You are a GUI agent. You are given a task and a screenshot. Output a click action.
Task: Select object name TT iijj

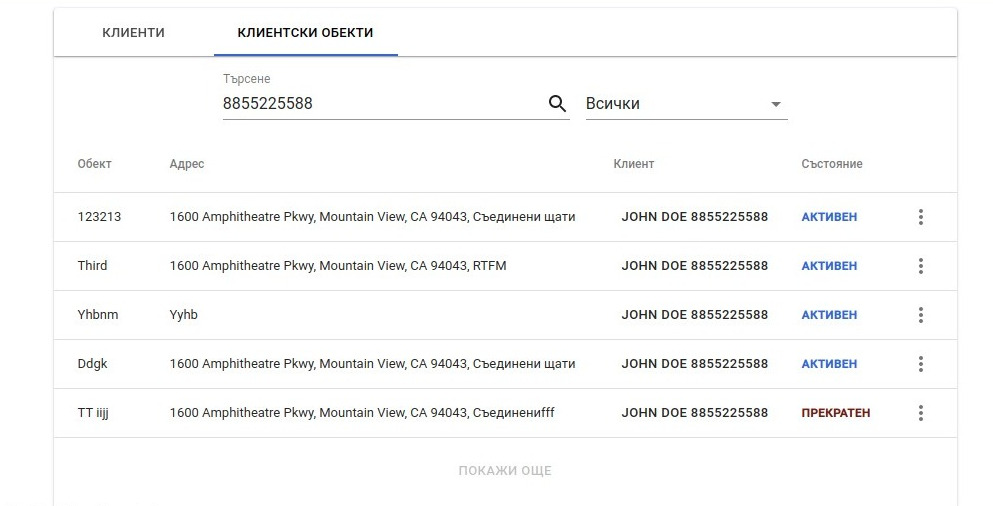[93, 413]
